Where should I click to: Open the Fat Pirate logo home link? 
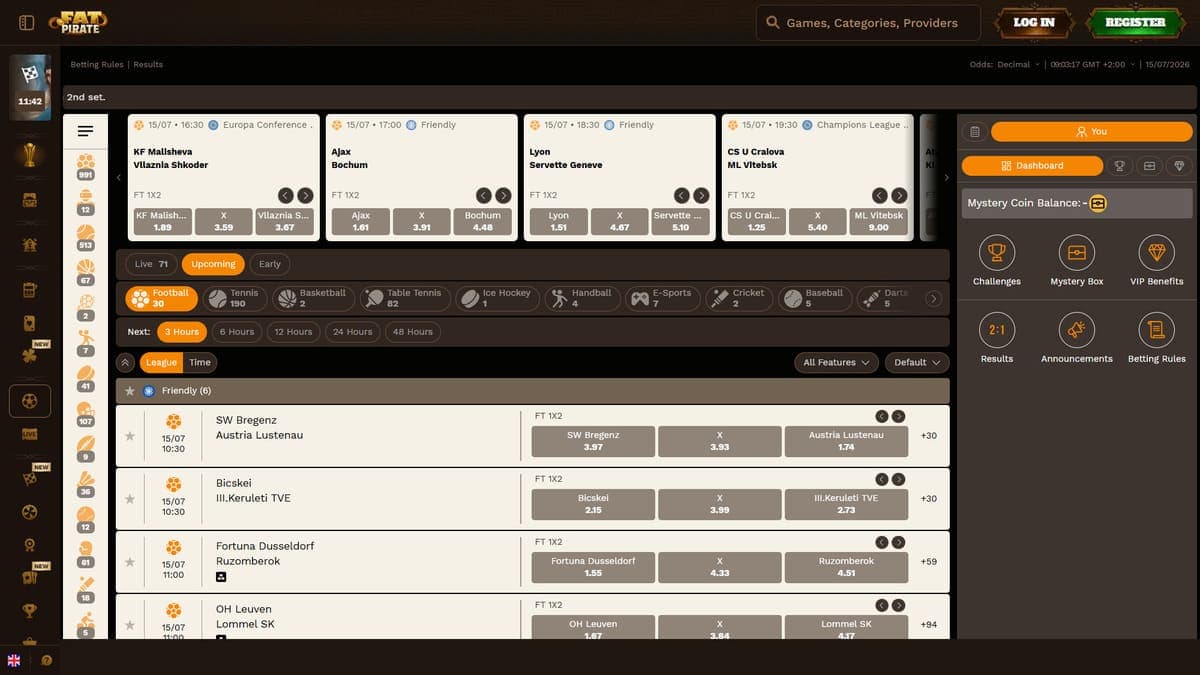pyautogui.click(x=78, y=21)
